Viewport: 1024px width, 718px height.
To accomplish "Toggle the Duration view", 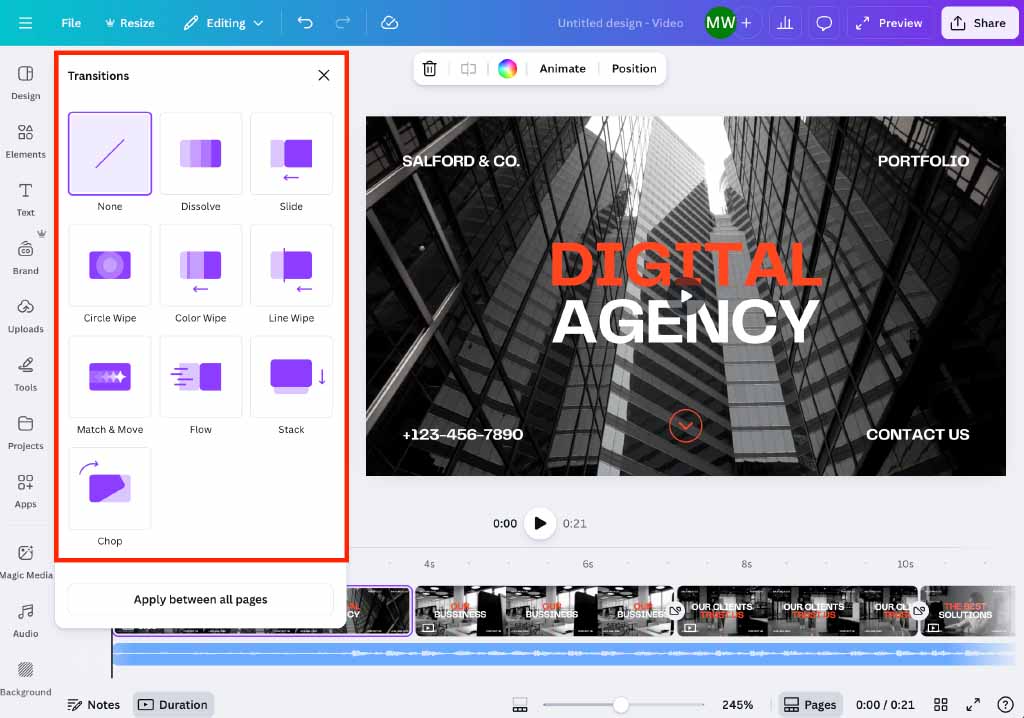I will pyautogui.click(x=173, y=704).
